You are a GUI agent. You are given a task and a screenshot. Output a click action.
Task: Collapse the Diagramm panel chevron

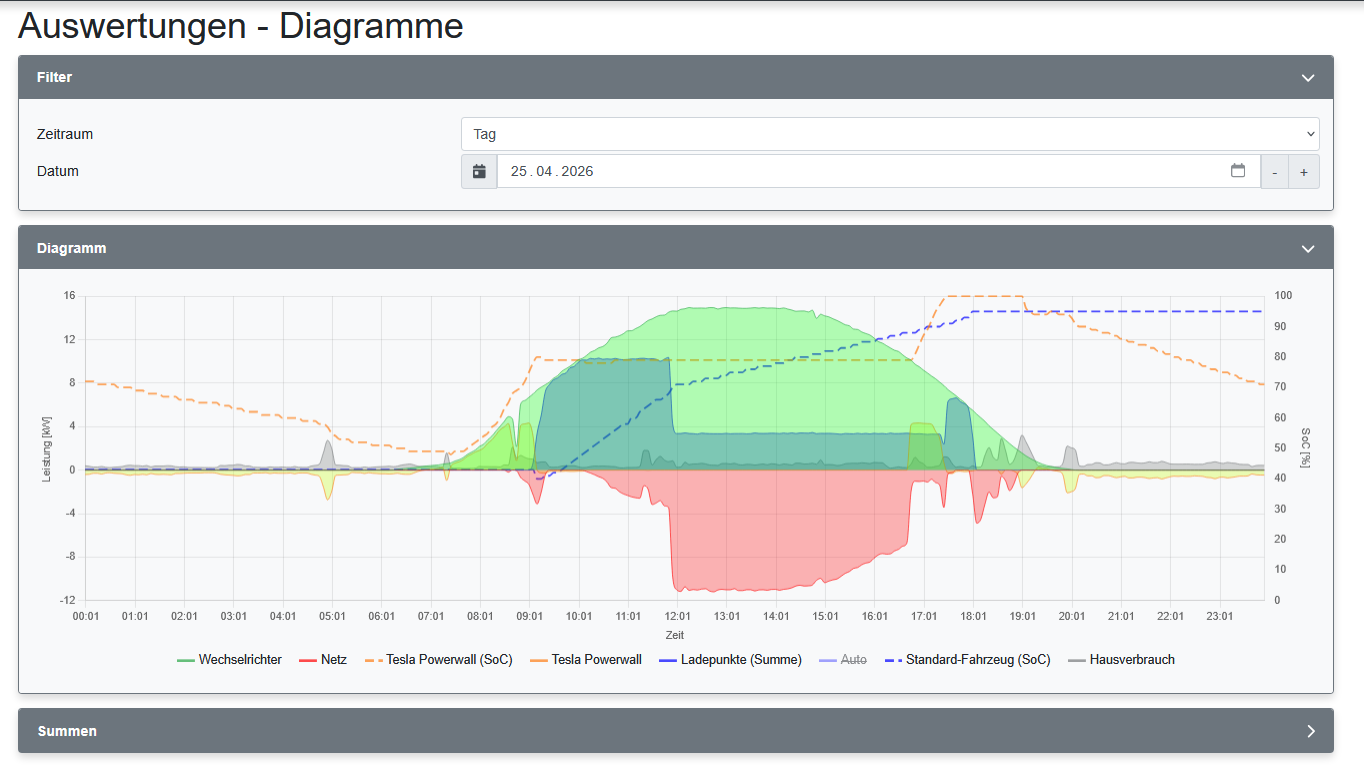1307,249
